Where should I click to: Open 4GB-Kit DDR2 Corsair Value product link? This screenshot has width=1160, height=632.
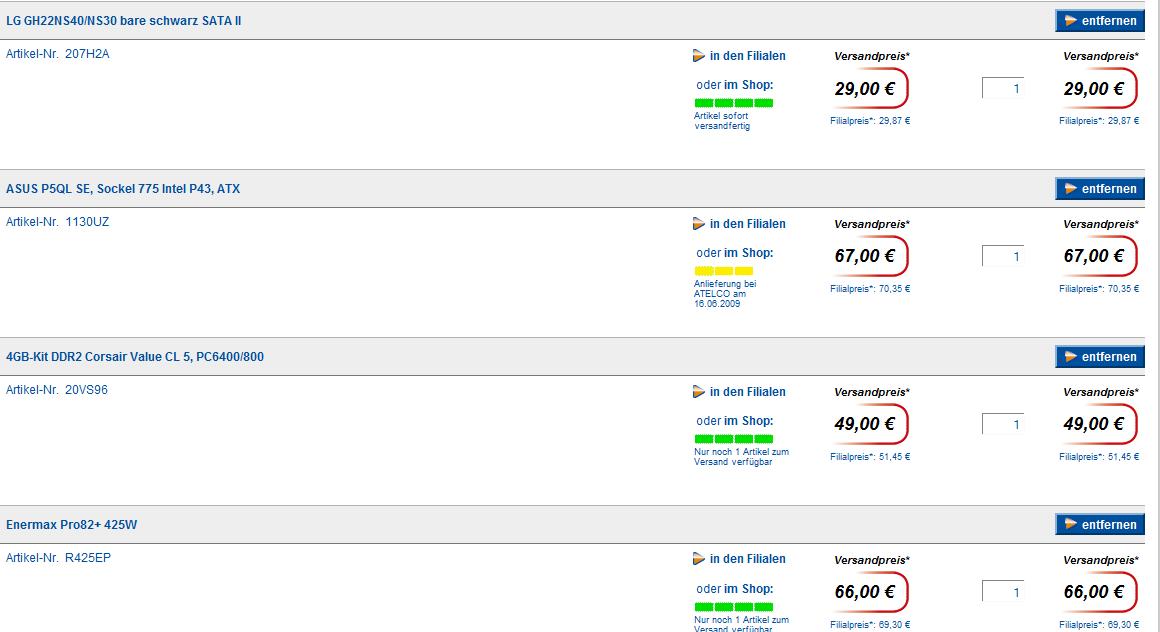(135, 357)
